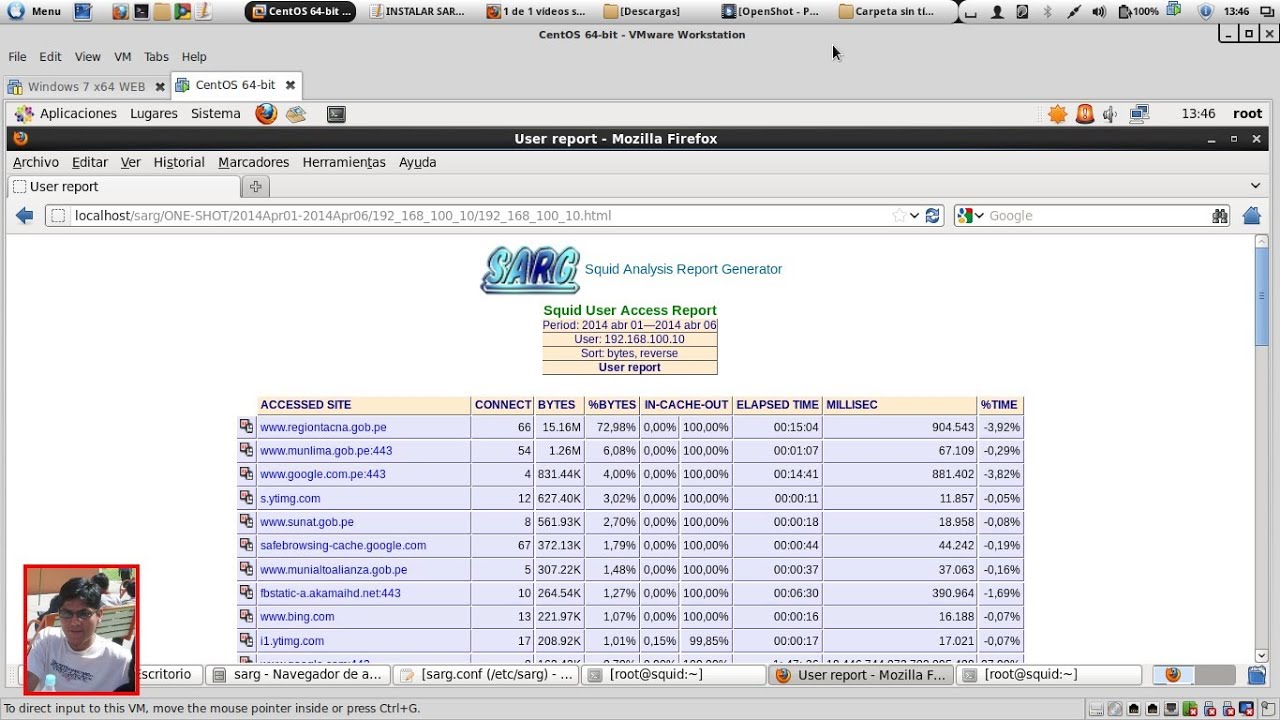
Task: Click the detail icon for www.sunat.gob.pe row
Action: [x=246, y=521]
